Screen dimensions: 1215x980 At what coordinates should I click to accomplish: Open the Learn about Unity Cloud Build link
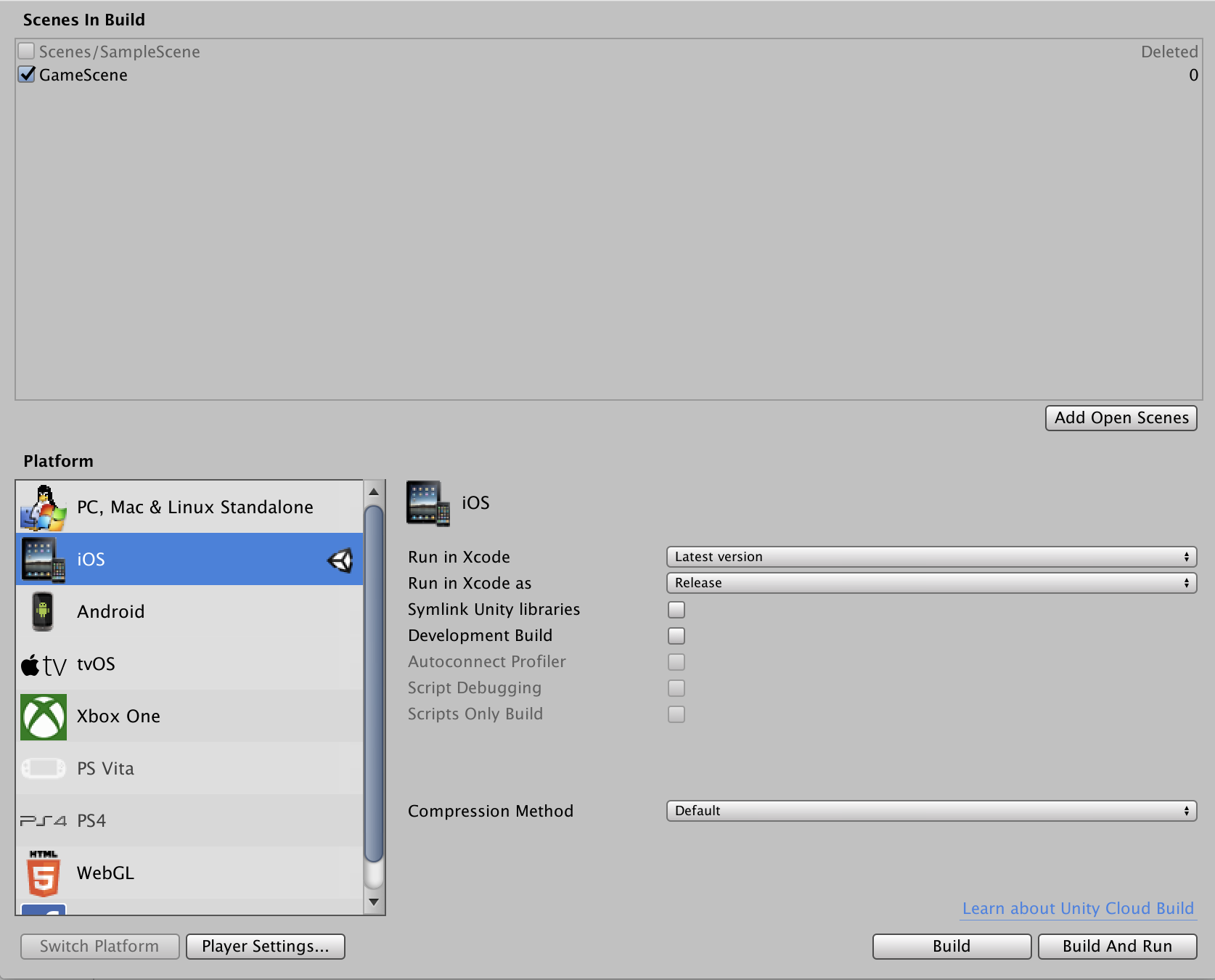point(1078,909)
